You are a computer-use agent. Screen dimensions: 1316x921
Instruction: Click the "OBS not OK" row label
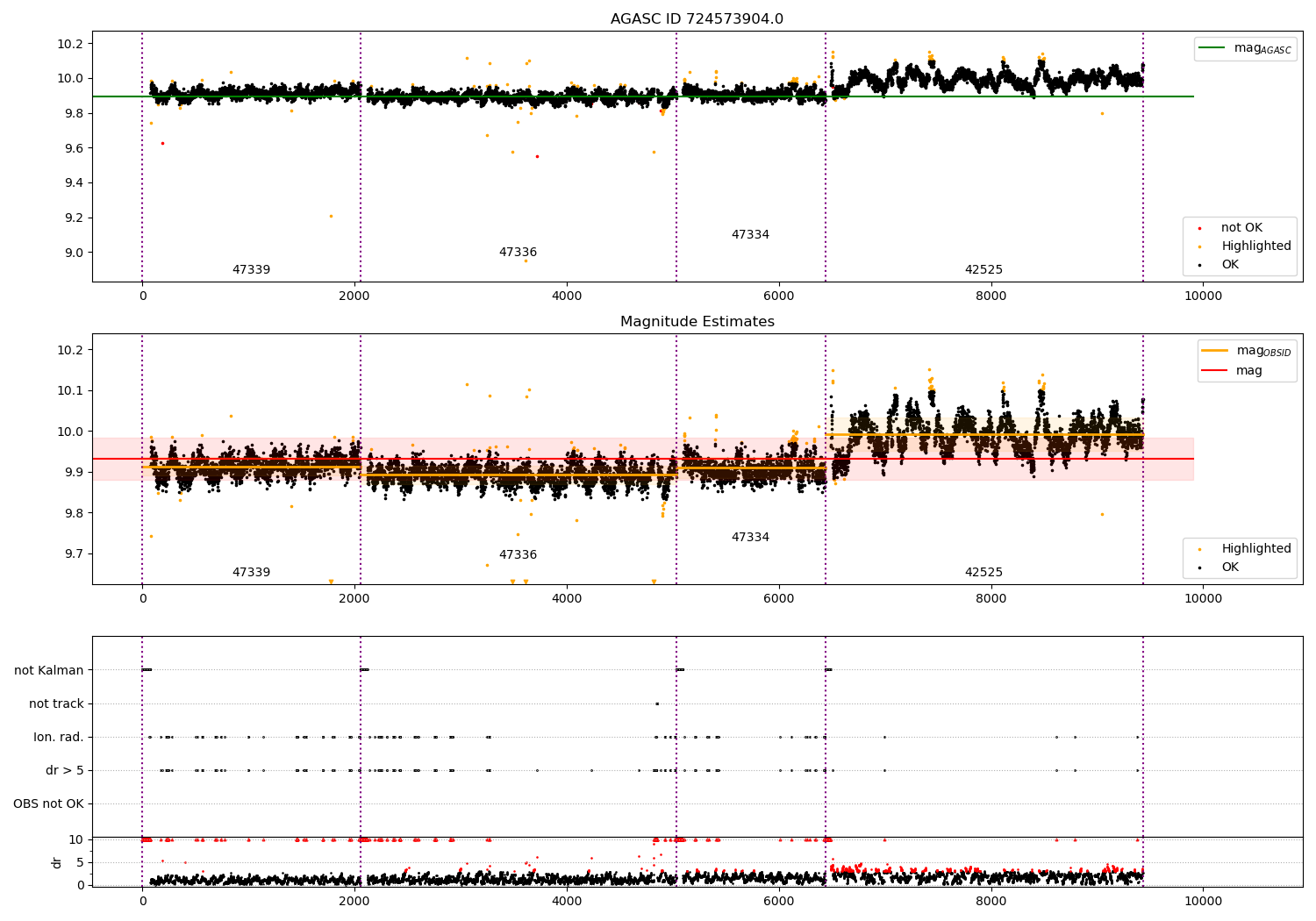pyautogui.click(x=48, y=803)
